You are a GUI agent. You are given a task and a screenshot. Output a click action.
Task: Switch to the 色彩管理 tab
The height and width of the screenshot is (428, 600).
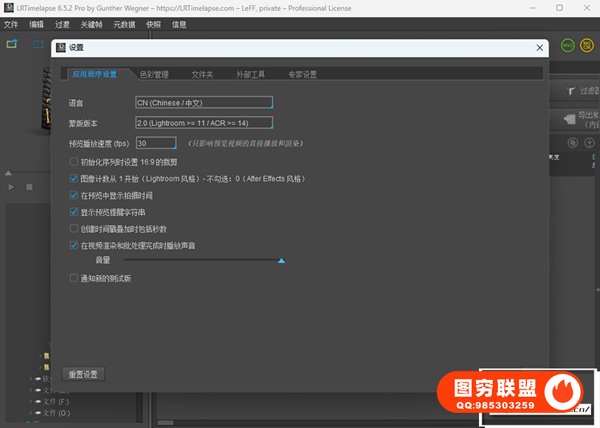(x=154, y=74)
